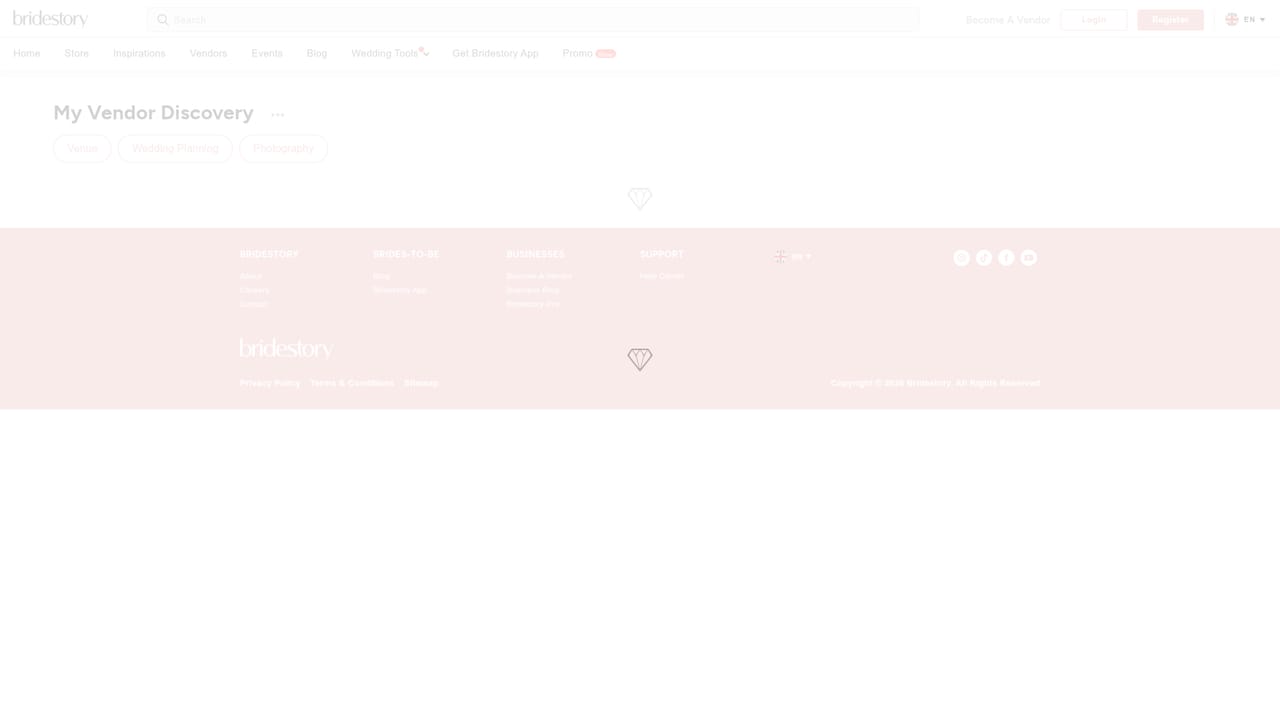Expand the Wedding Tools menu
1280x720 pixels.
pyautogui.click(x=390, y=53)
